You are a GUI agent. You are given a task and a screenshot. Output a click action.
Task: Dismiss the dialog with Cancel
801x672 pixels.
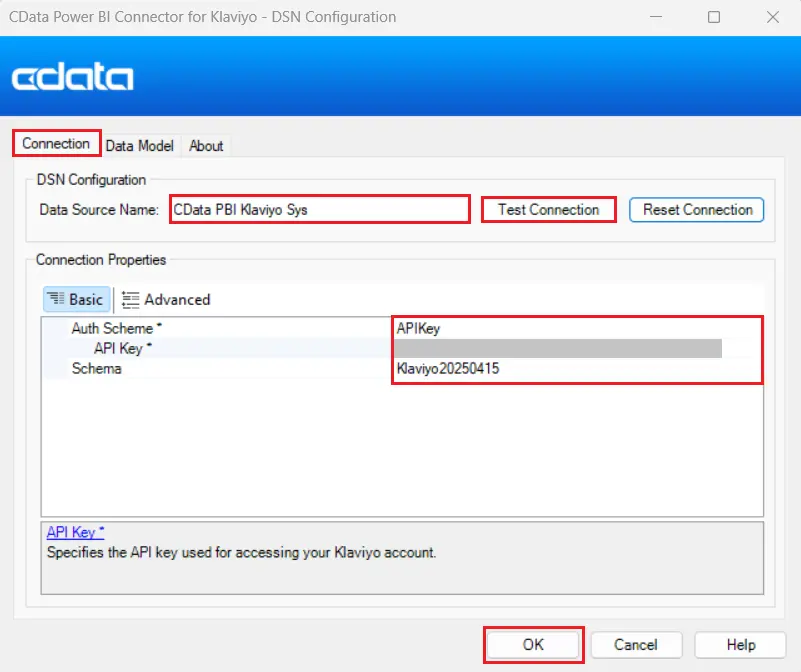click(x=636, y=644)
